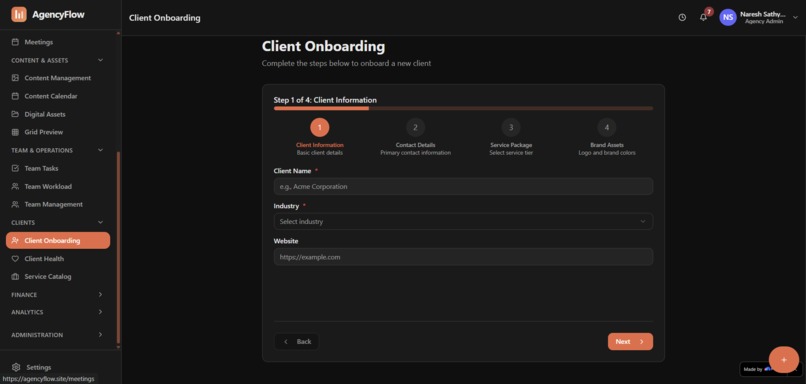The height and width of the screenshot is (384, 806).
Task: Click the Client Onboarding user-plus icon
Action: click(x=15, y=241)
